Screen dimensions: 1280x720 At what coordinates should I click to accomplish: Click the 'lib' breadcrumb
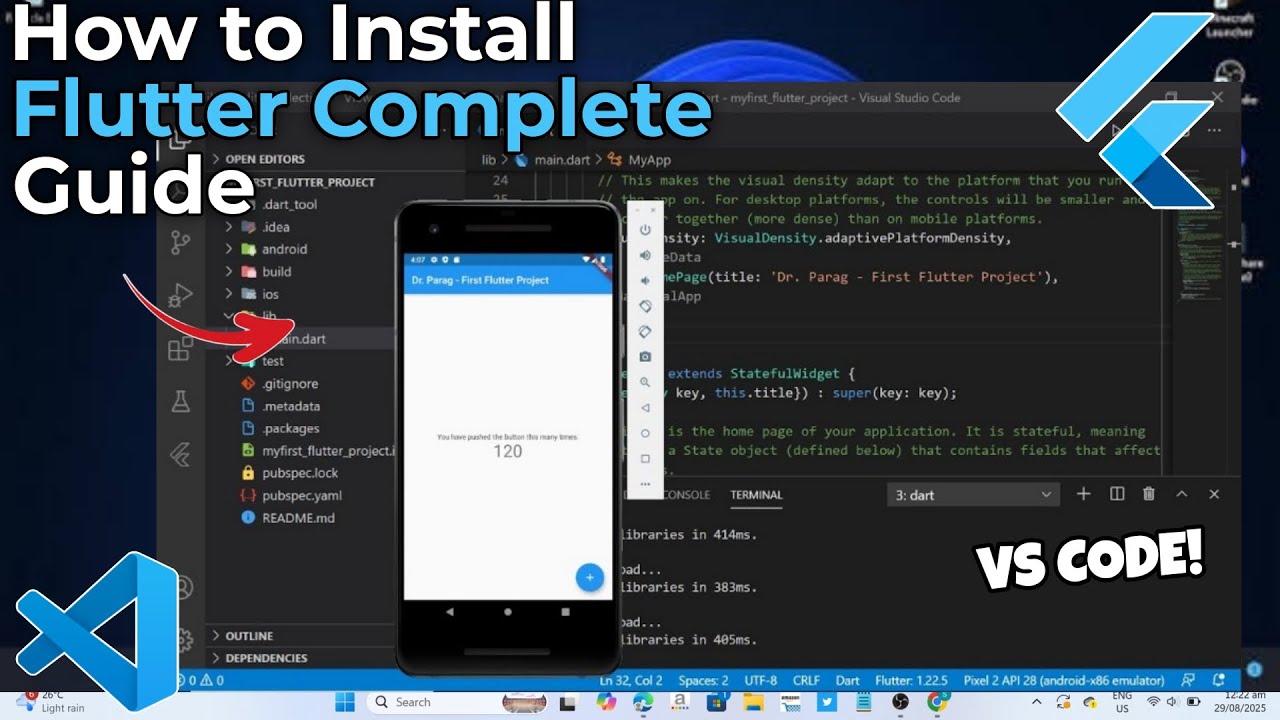pyautogui.click(x=489, y=160)
